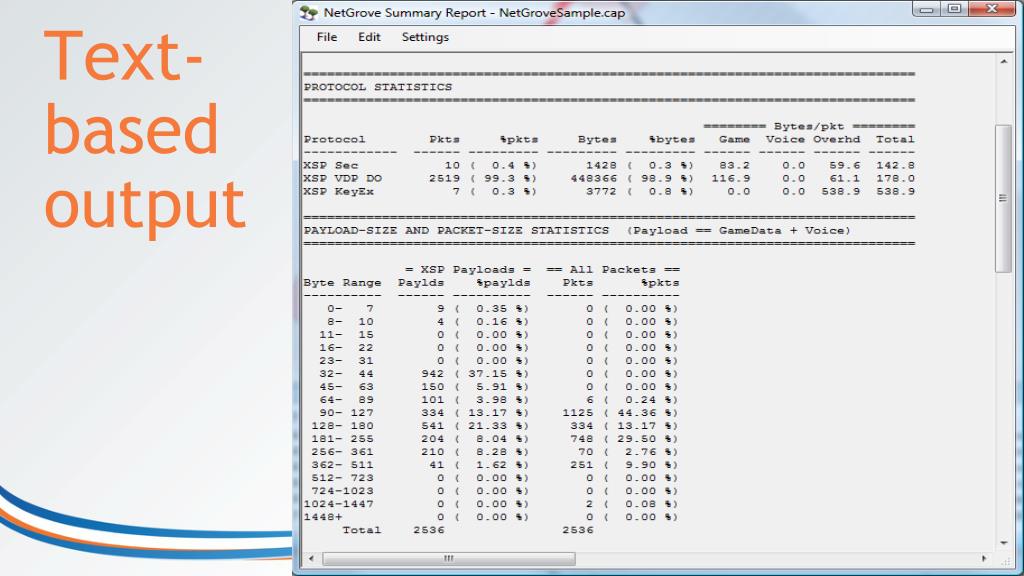Image resolution: width=1024 pixels, height=576 pixels.
Task: Close the NetGrove Summary Report window
Action: [992, 9]
